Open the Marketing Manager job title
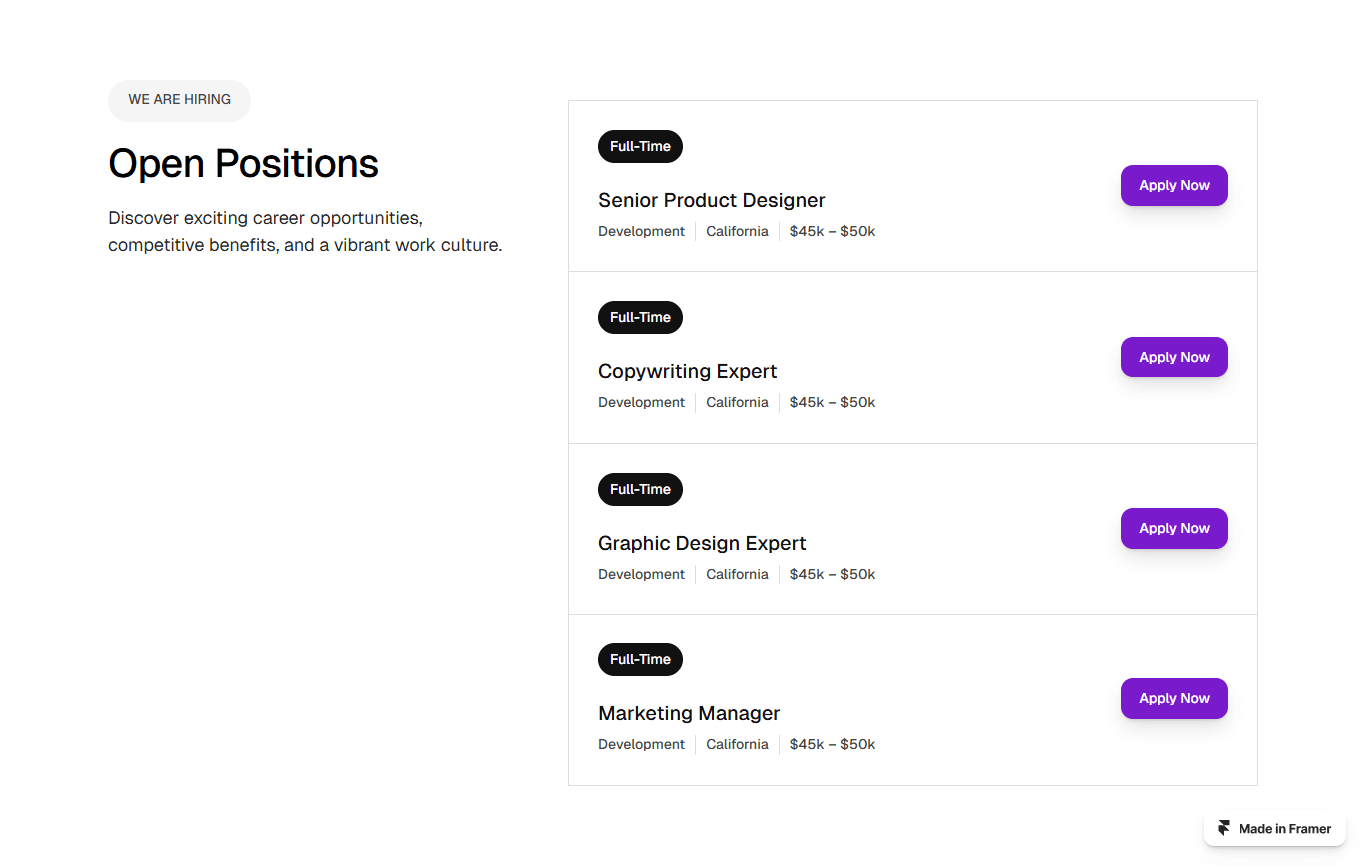This screenshot has height=867, width=1366. [x=689, y=713]
